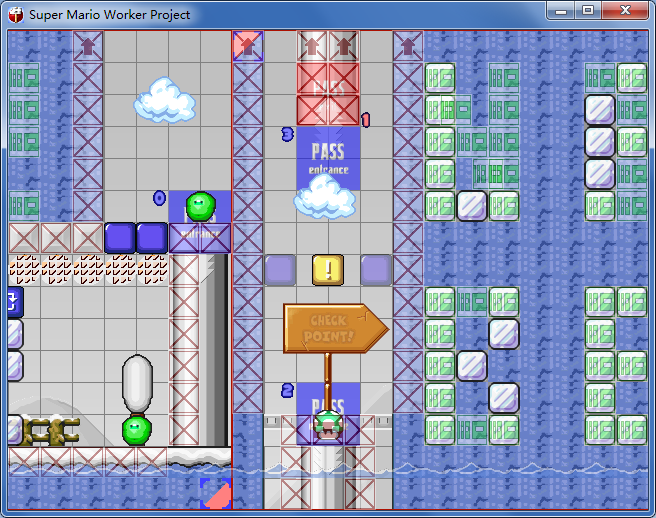Minimize the Super Mario Worker Project window
Screen dimensions: 656x518
click(x=561, y=10)
